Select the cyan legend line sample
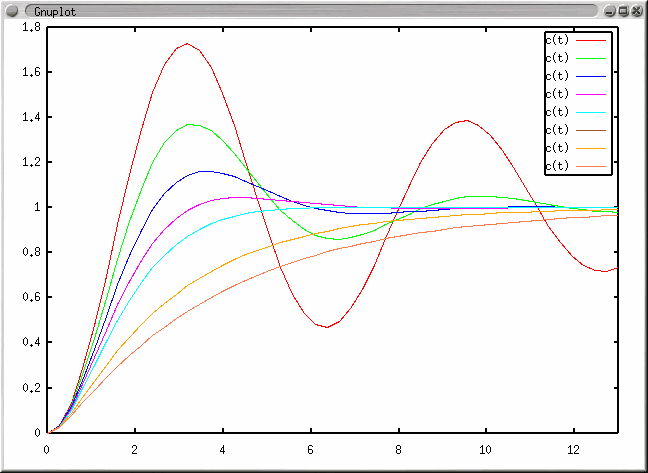 coord(591,112)
